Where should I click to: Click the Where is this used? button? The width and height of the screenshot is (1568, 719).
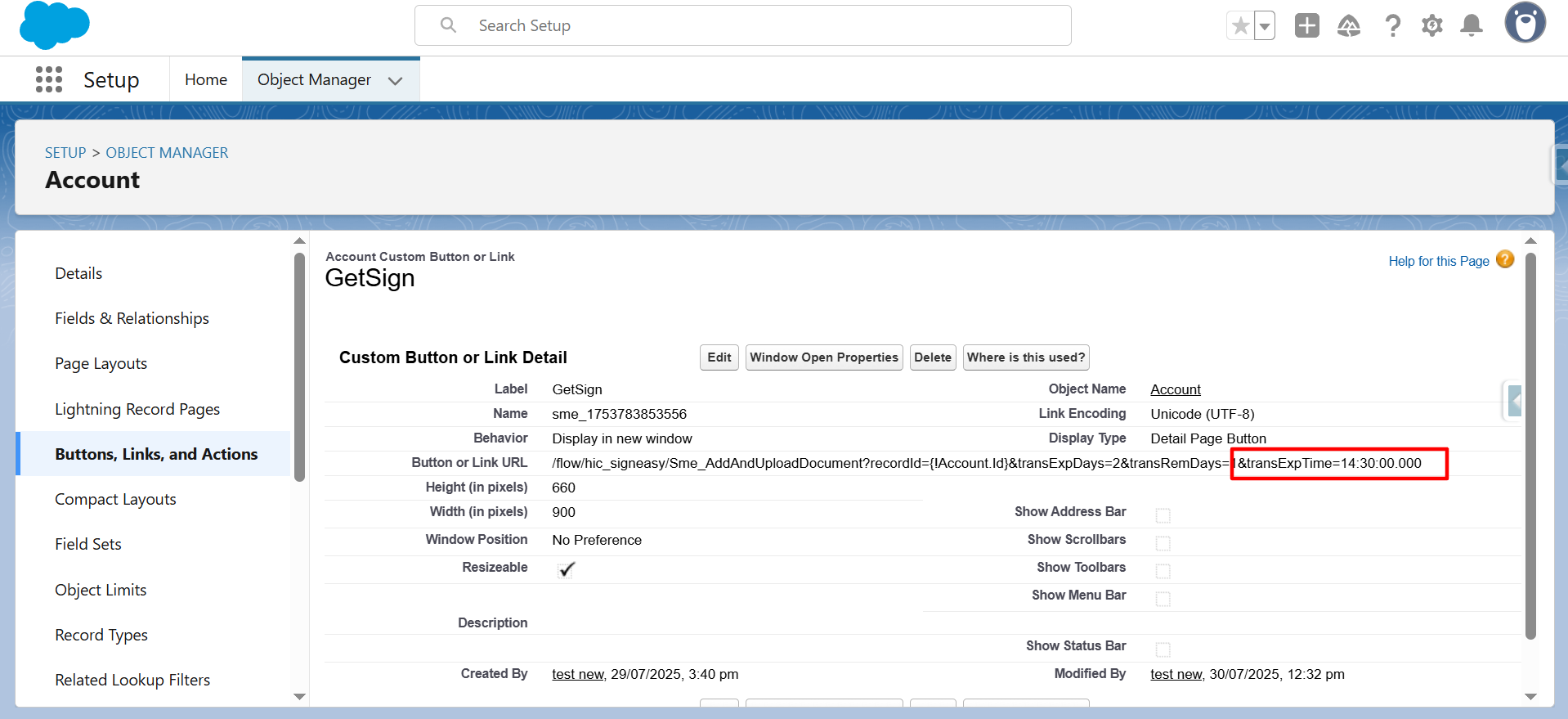[1026, 357]
